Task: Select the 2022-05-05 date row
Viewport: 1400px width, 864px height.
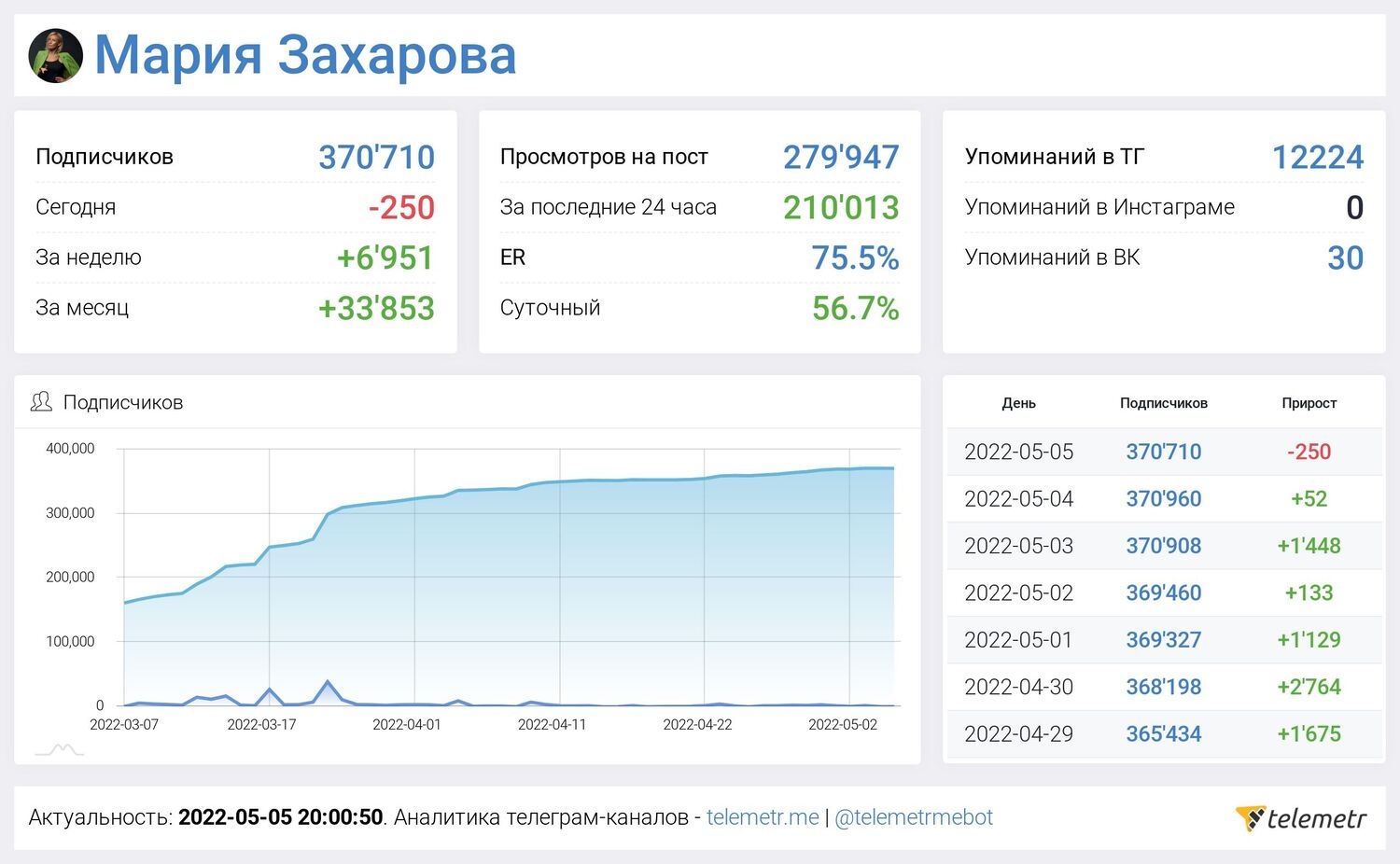Action: 1165,452
